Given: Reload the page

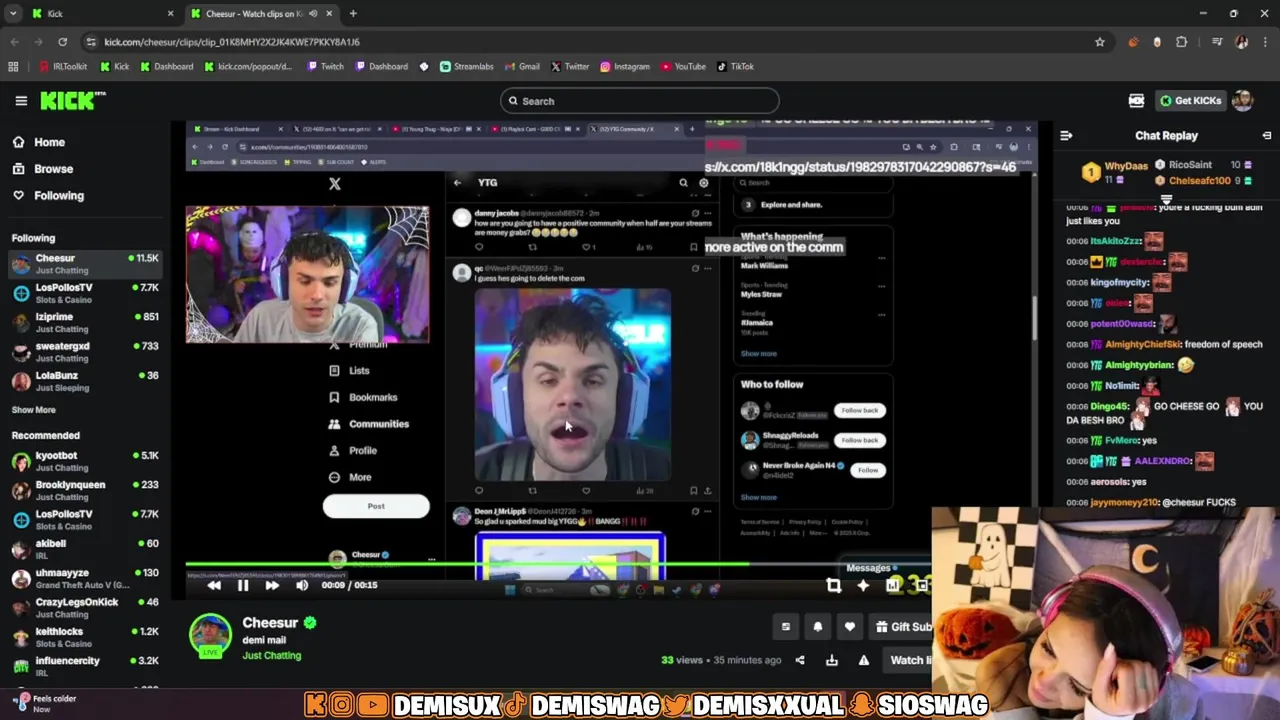Looking at the screenshot, I should click(62, 42).
